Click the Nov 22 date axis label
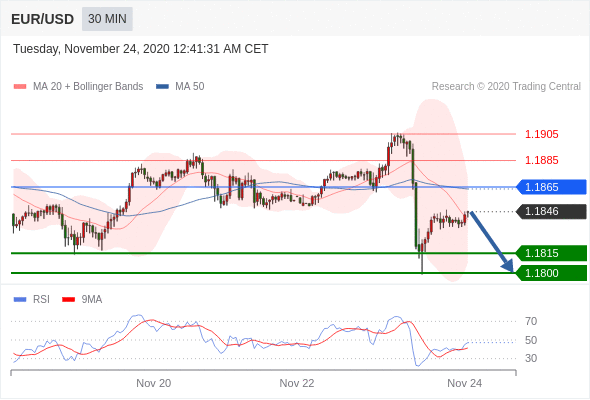590x400 pixels. (x=297, y=383)
